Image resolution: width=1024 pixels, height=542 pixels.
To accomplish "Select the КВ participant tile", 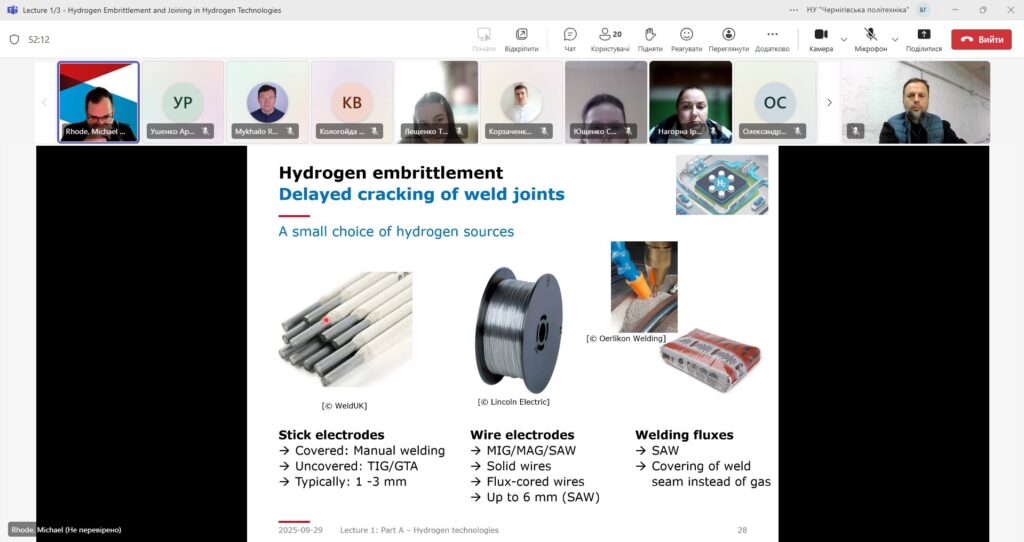I will (x=352, y=102).
